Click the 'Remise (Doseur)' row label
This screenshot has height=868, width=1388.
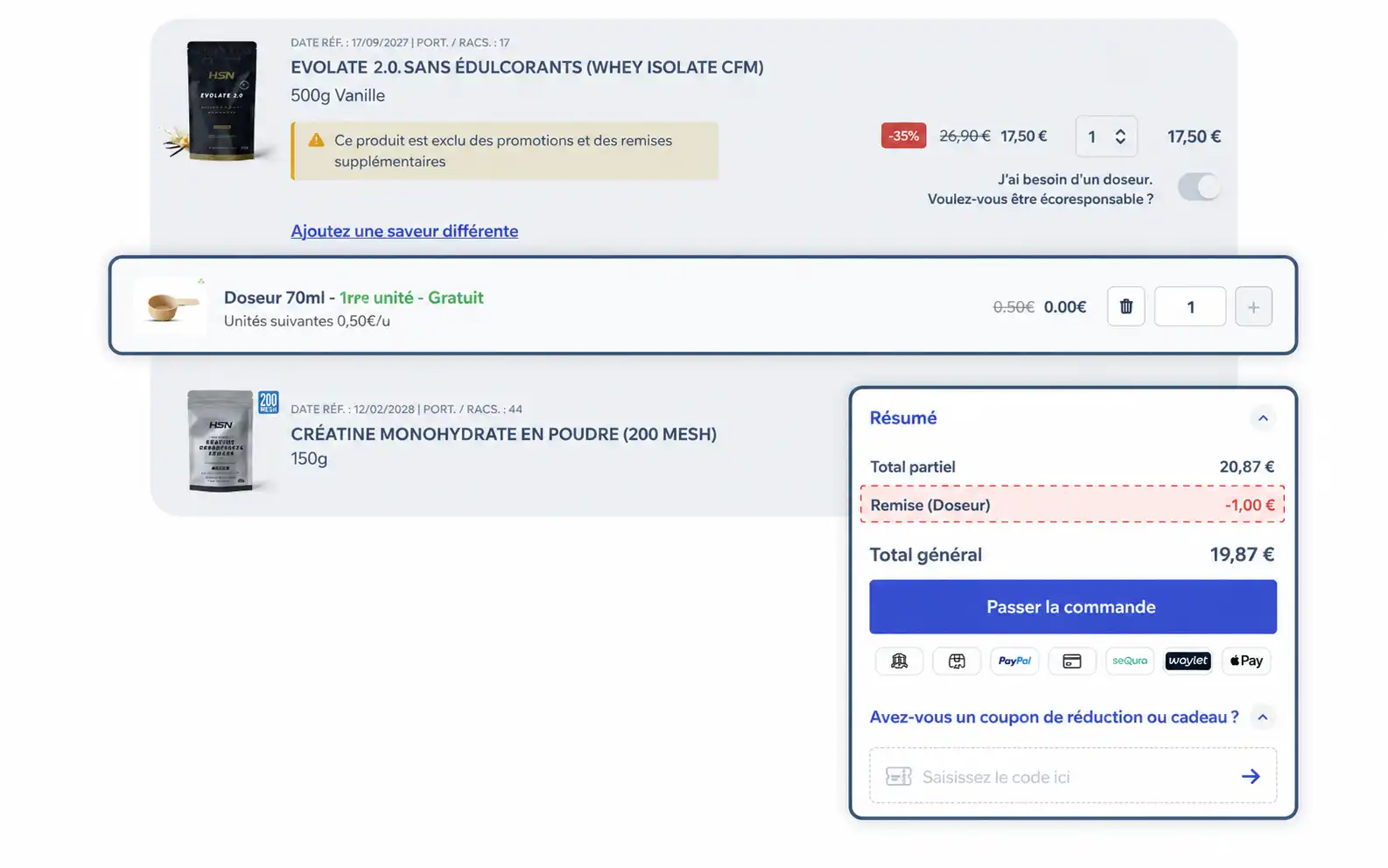pyautogui.click(x=930, y=505)
